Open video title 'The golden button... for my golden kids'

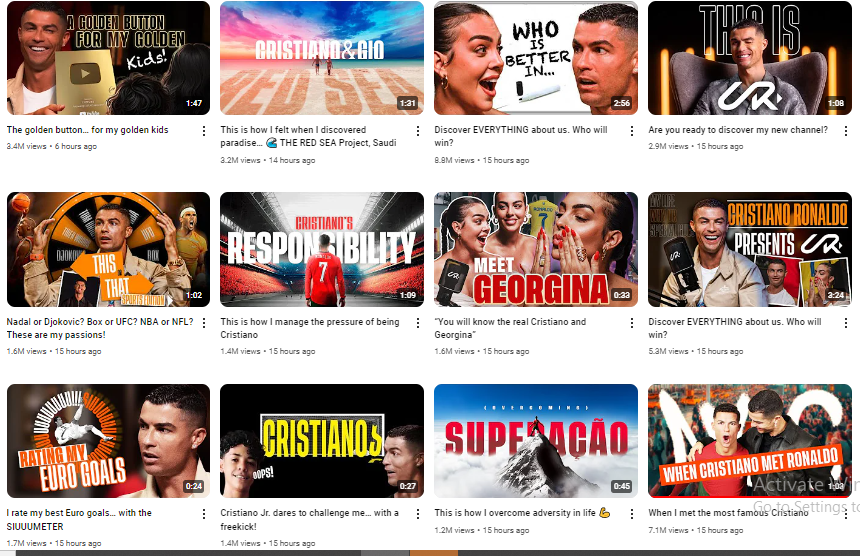tap(87, 130)
